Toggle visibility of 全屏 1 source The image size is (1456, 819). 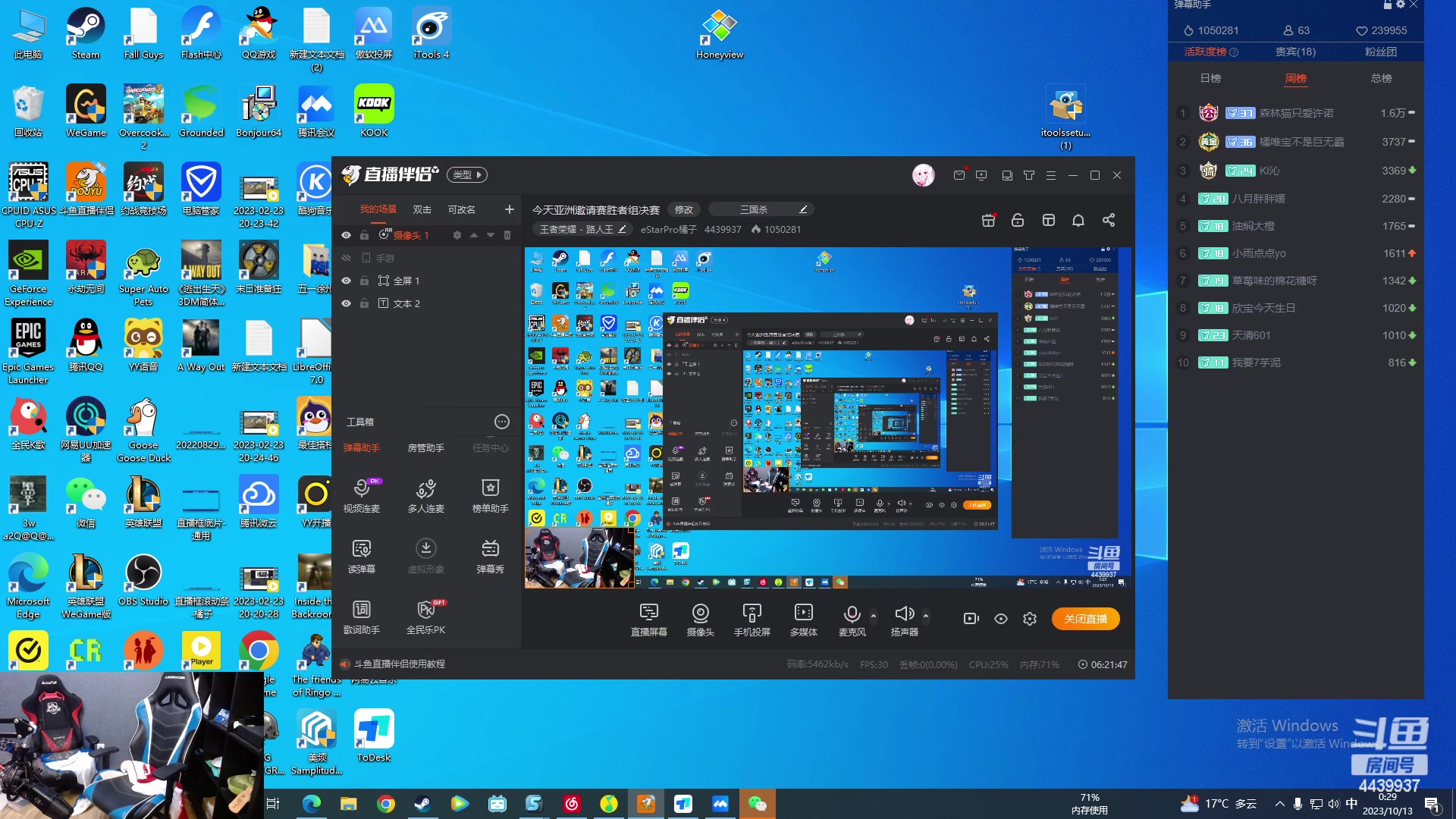tap(347, 281)
